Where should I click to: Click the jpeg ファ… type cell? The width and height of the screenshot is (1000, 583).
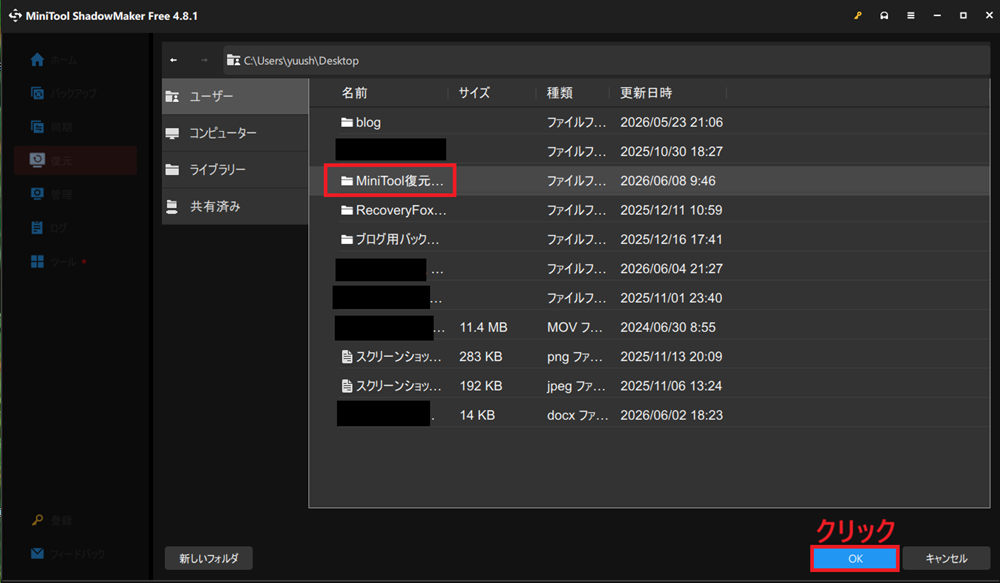(577, 386)
